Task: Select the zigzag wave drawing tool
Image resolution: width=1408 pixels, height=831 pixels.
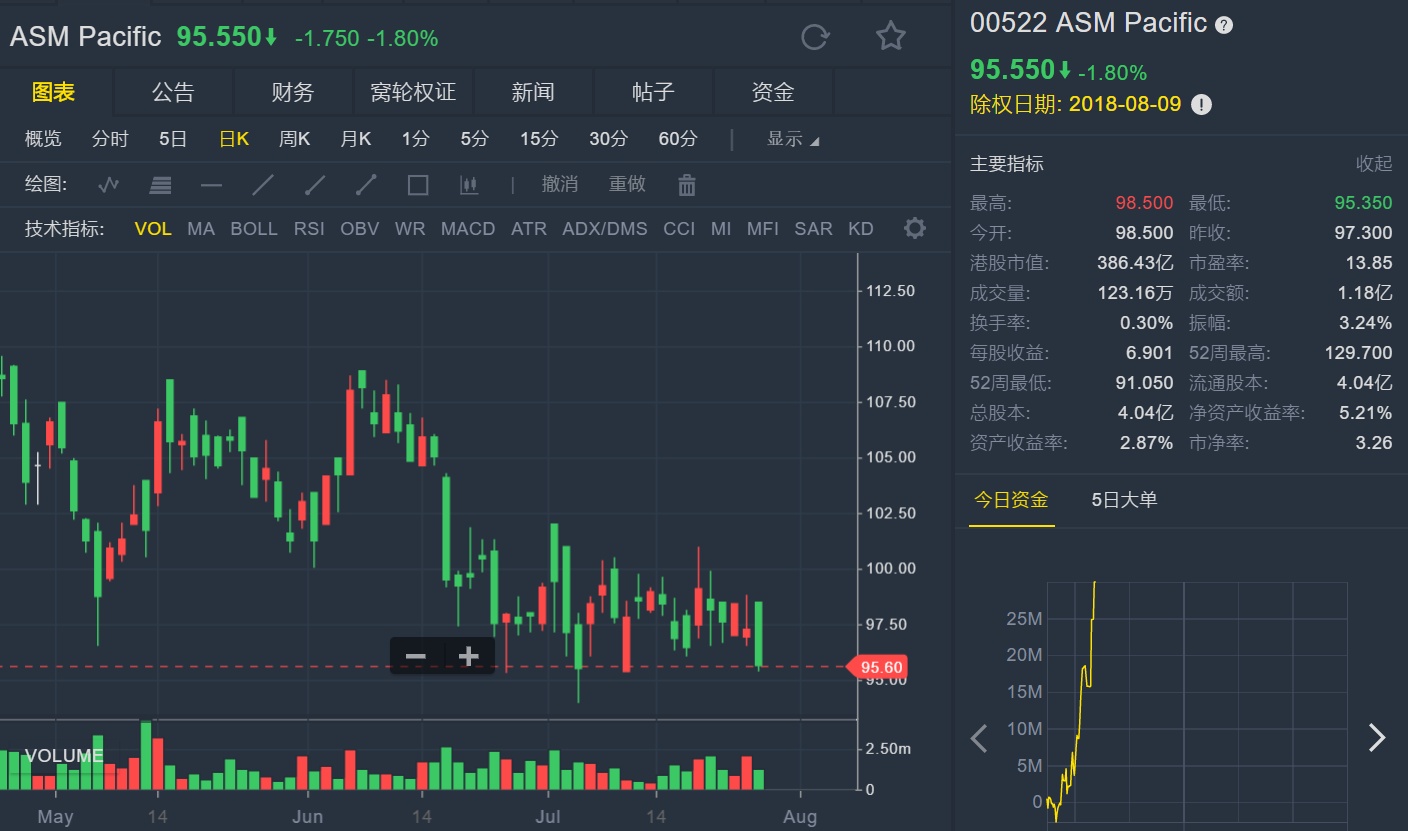Action: (109, 185)
